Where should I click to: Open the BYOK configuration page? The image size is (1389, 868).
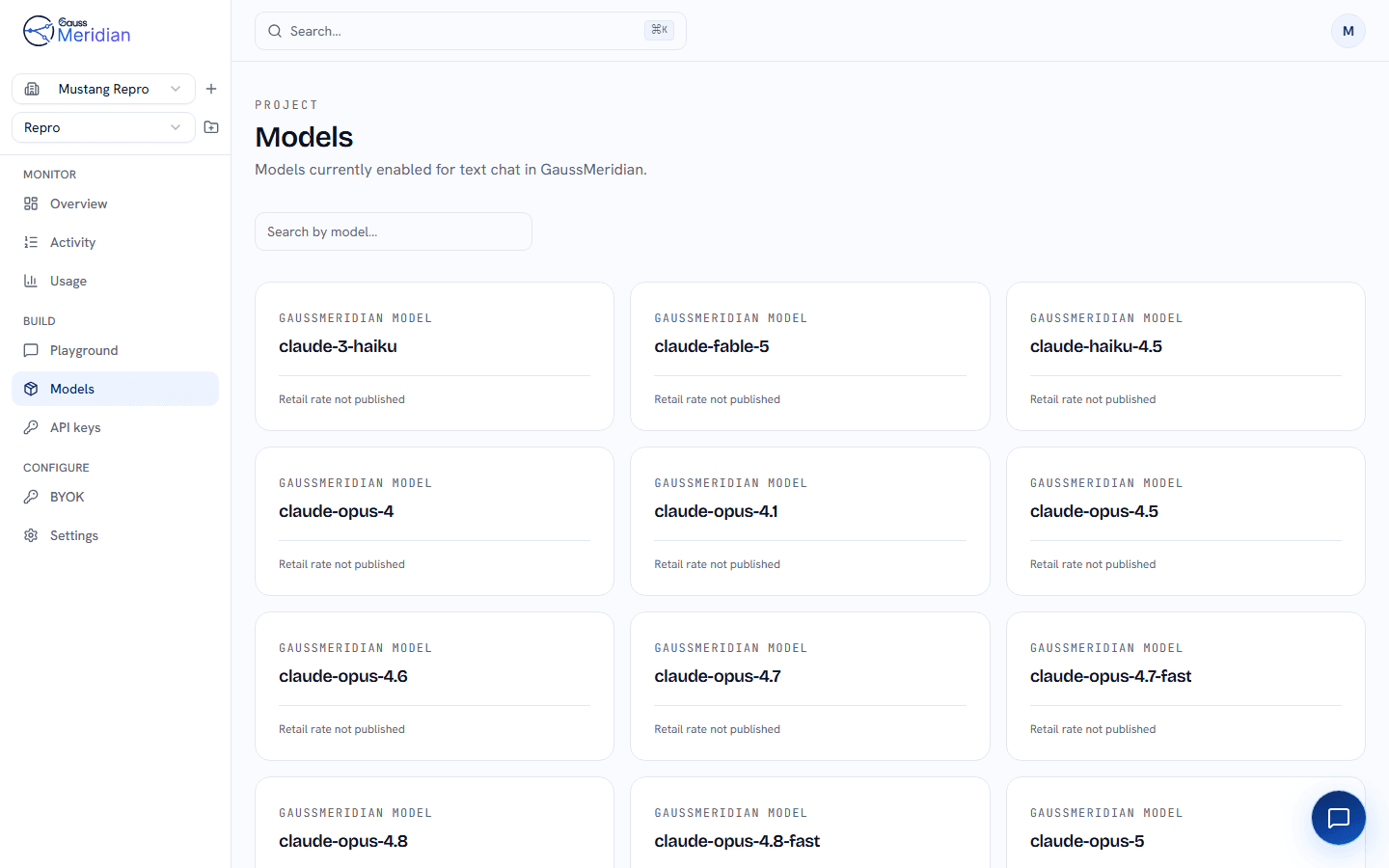click(115, 497)
